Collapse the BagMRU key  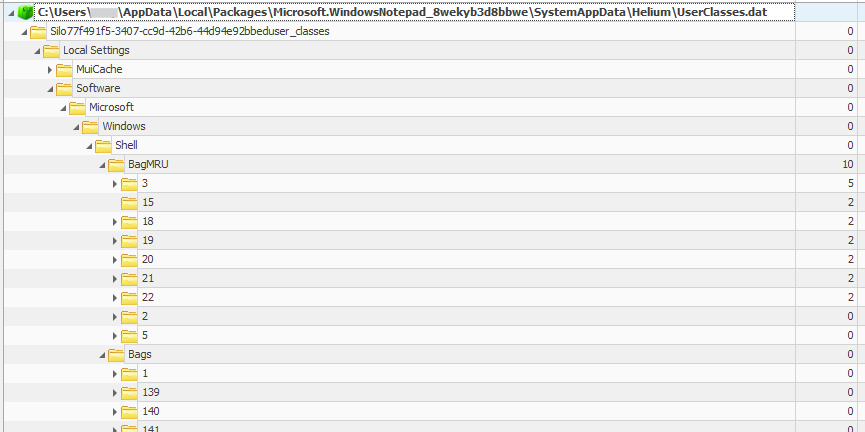click(102, 165)
